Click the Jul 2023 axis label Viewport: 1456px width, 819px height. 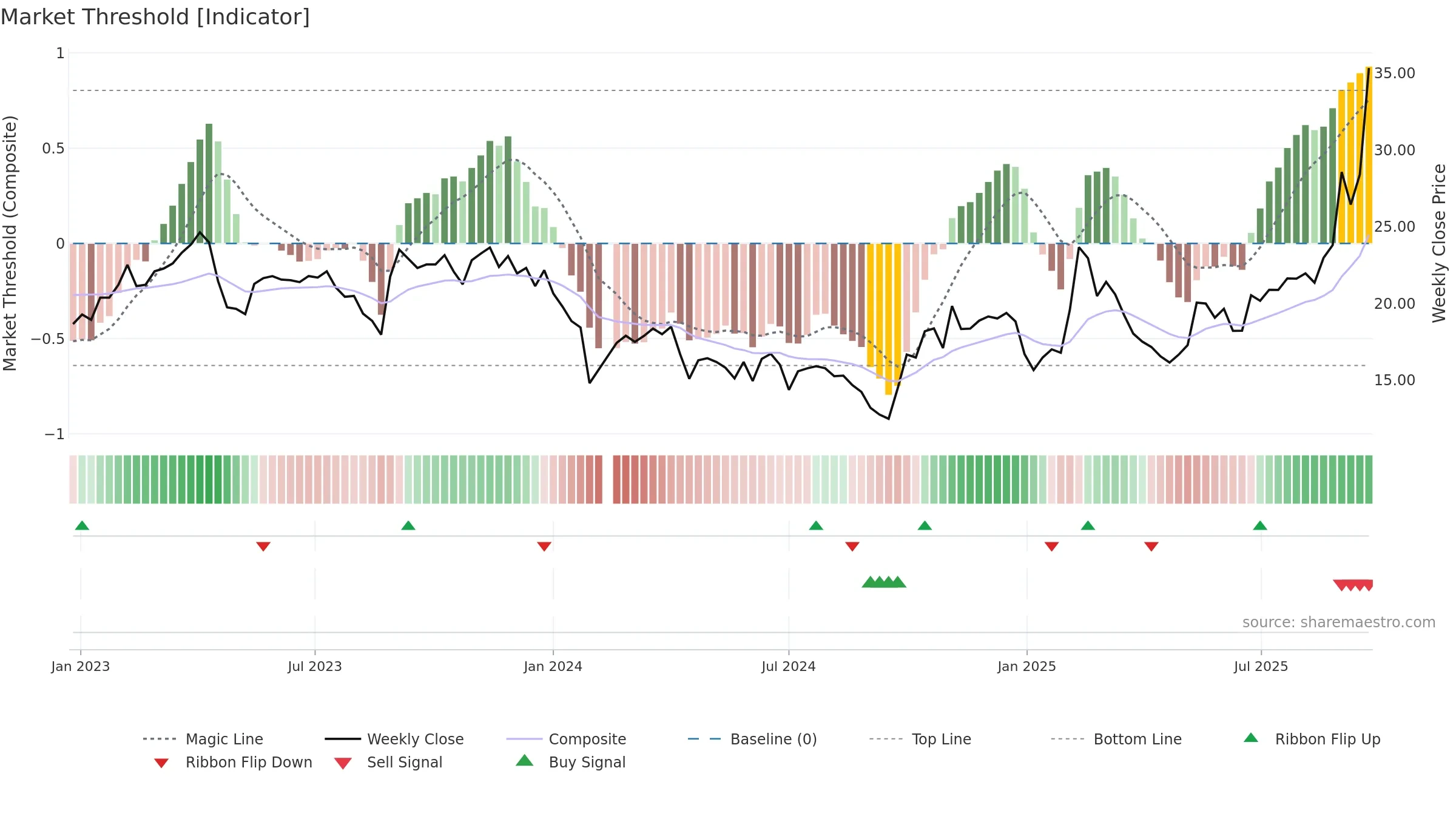(x=315, y=667)
